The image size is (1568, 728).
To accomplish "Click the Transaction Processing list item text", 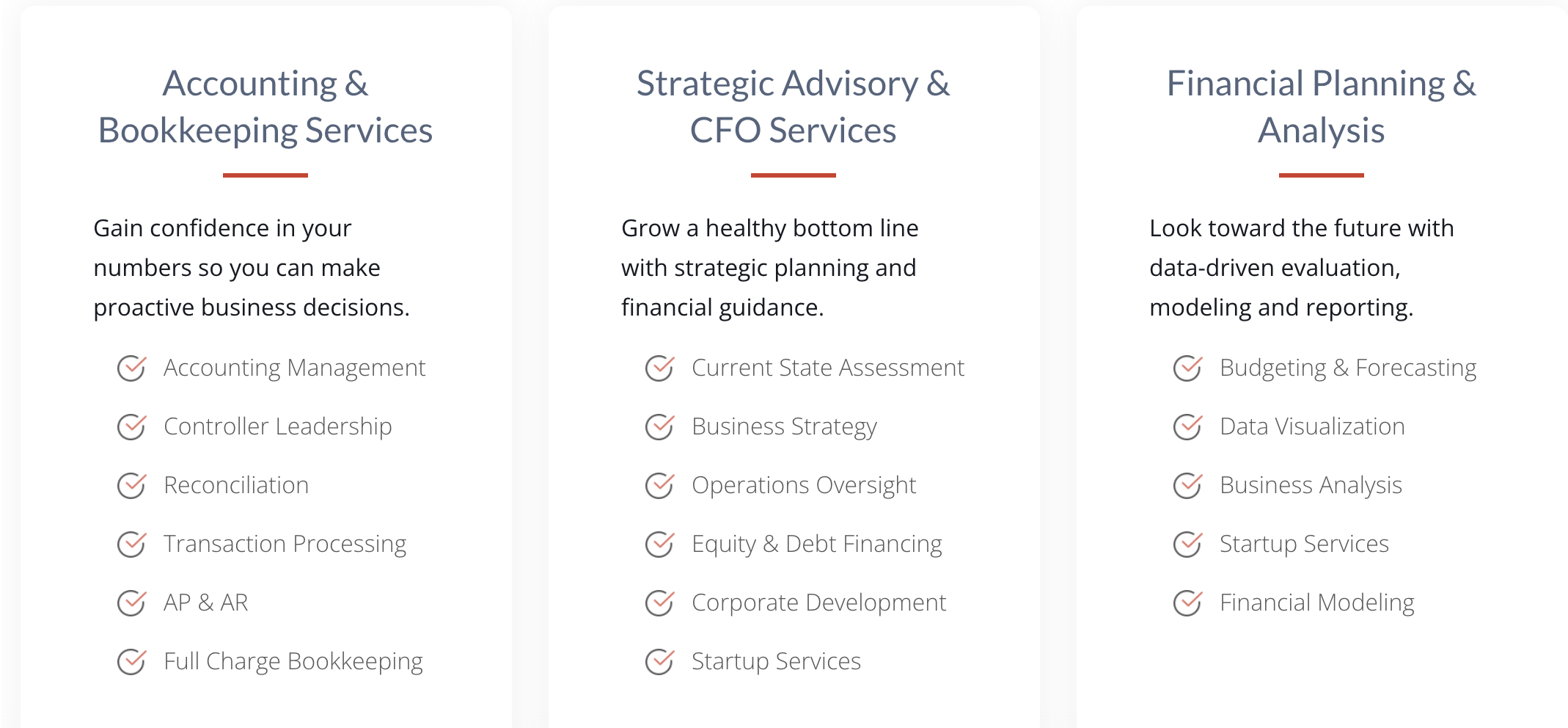I will point(285,544).
